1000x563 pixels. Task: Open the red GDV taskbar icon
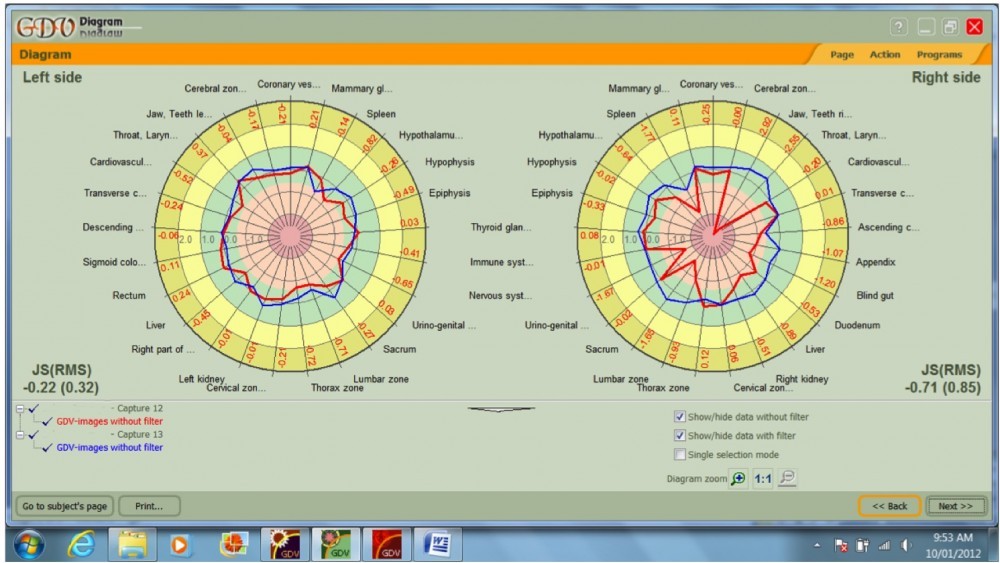tap(386, 545)
